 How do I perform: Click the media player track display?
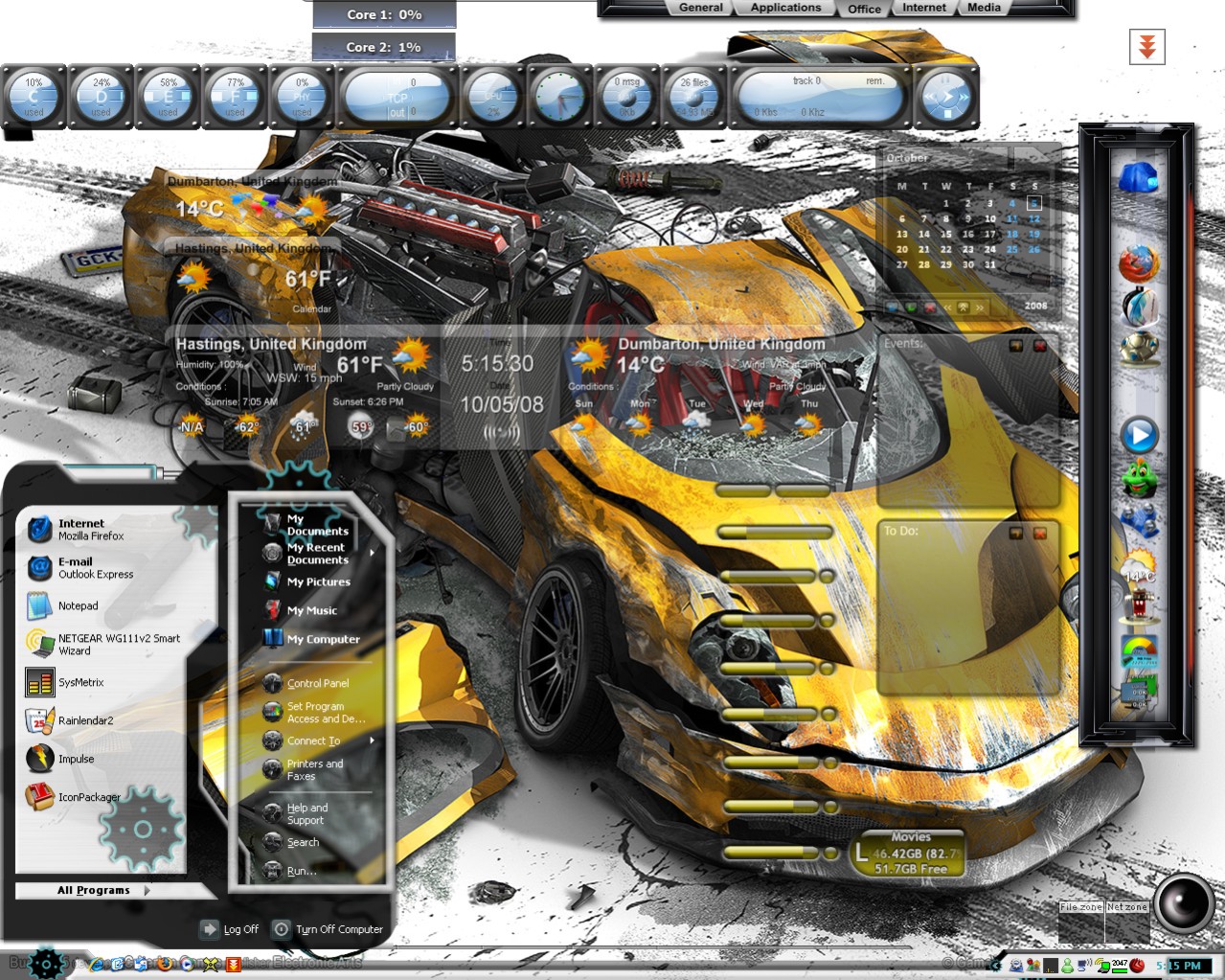coord(821,97)
